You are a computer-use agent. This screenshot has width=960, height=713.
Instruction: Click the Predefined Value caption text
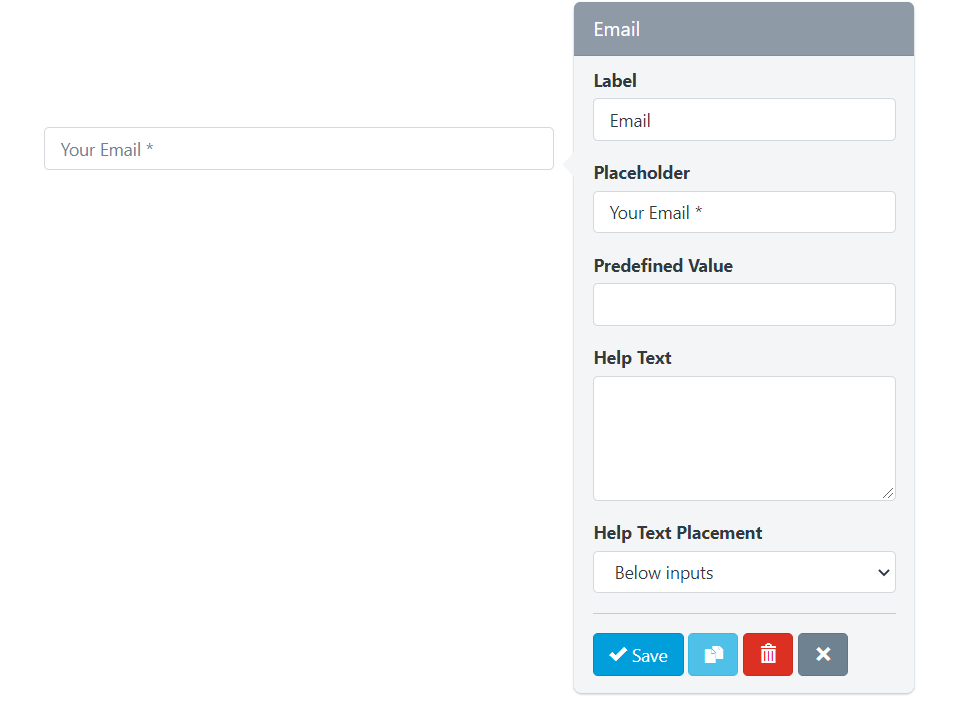[663, 266]
